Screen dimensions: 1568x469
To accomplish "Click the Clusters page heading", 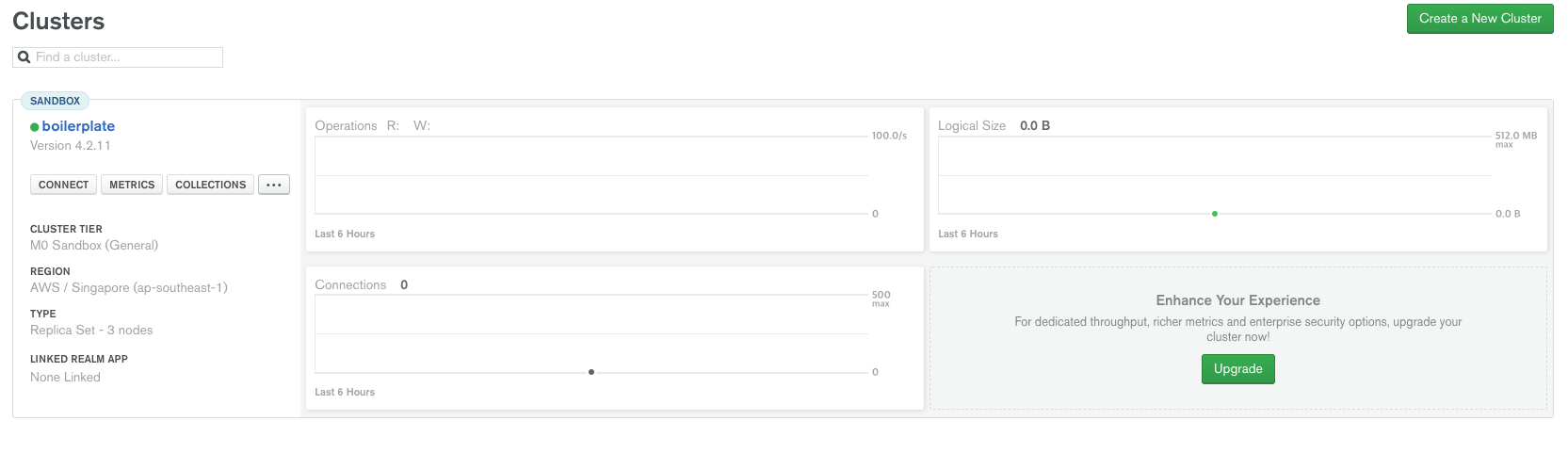I will 58,21.
